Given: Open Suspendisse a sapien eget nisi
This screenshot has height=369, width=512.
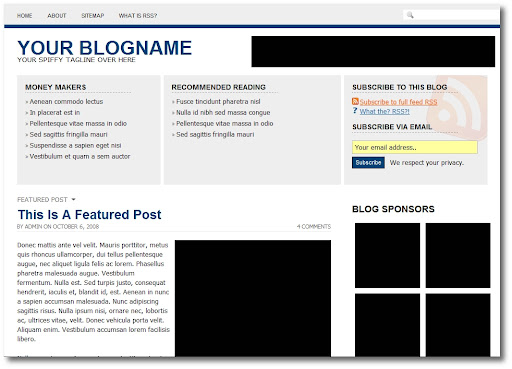Looking at the screenshot, I should tap(75, 145).
